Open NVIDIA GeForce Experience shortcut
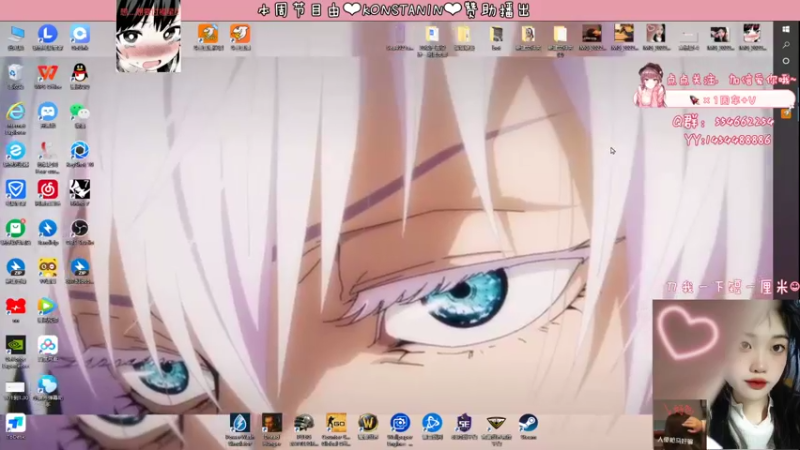The width and height of the screenshot is (800, 450). click(16, 345)
